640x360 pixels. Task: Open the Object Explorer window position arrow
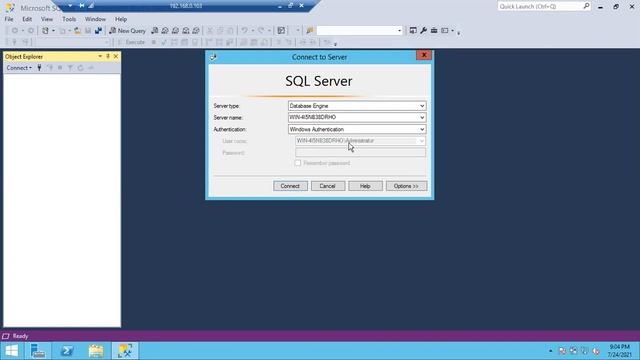[100, 56]
